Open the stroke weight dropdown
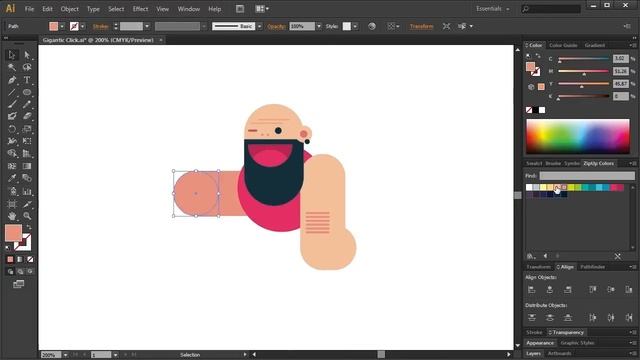This screenshot has height=360, width=640. [x=147, y=27]
